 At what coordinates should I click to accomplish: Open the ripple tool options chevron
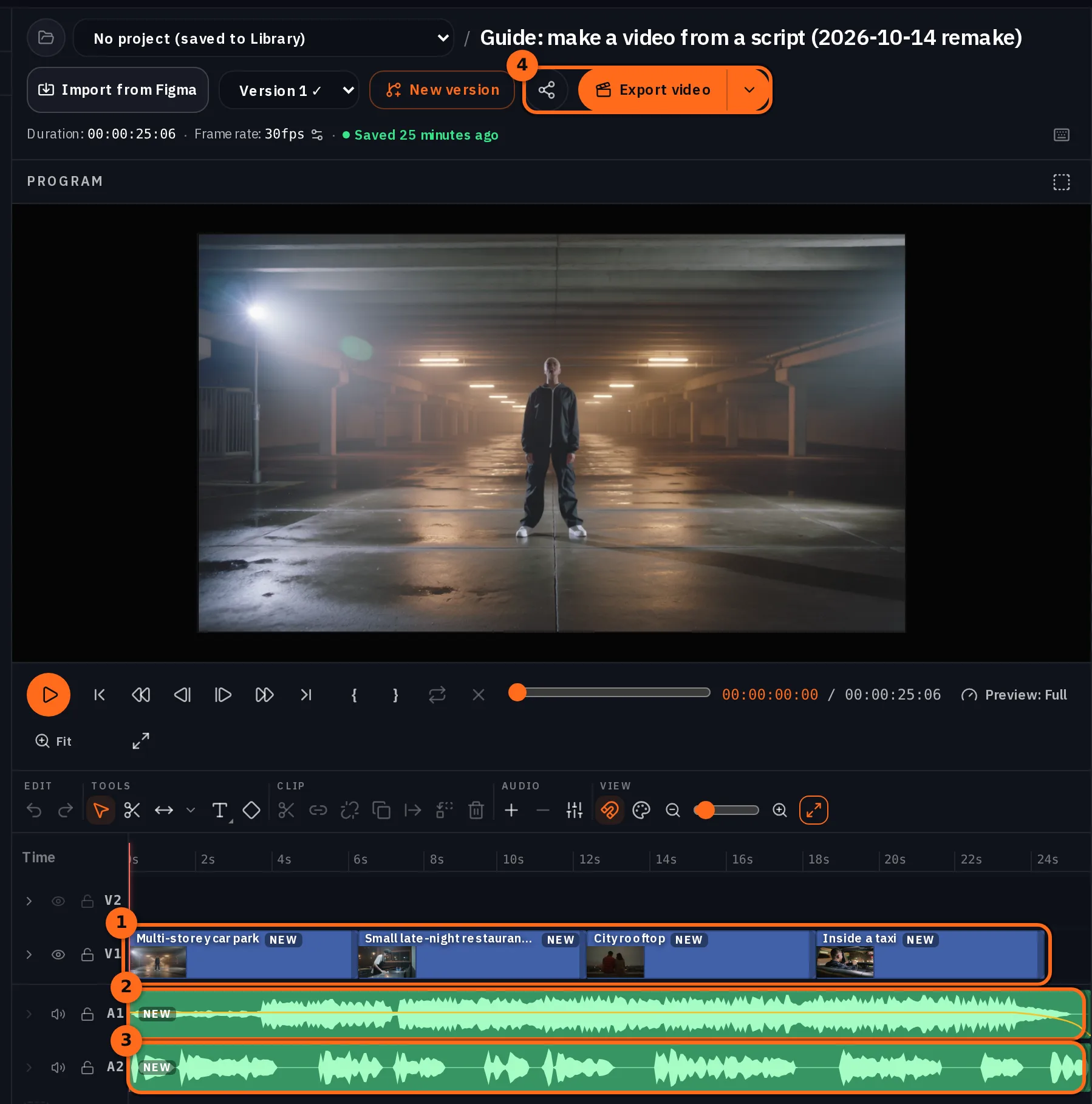[x=191, y=810]
